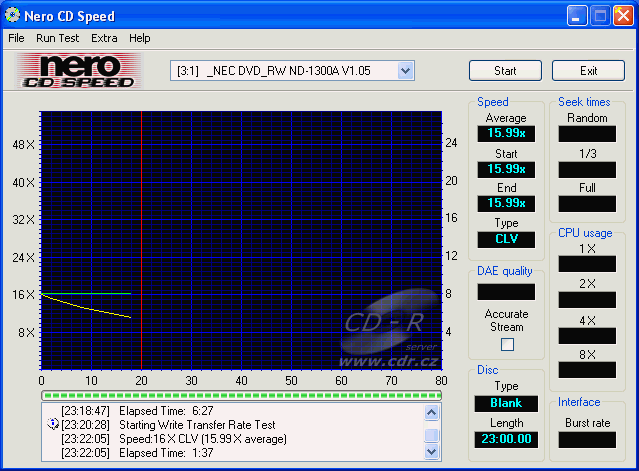Image resolution: width=639 pixels, height=471 pixels.
Task: Click the Random seek time field
Action: click(x=587, y=134)
